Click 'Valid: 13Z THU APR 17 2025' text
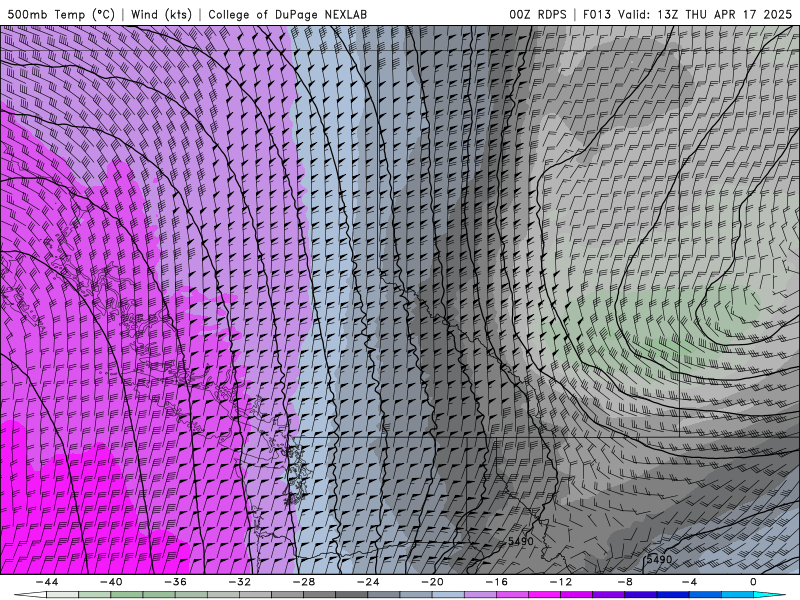This screenshot has width=800, height=600. click(x=705, y=14)
